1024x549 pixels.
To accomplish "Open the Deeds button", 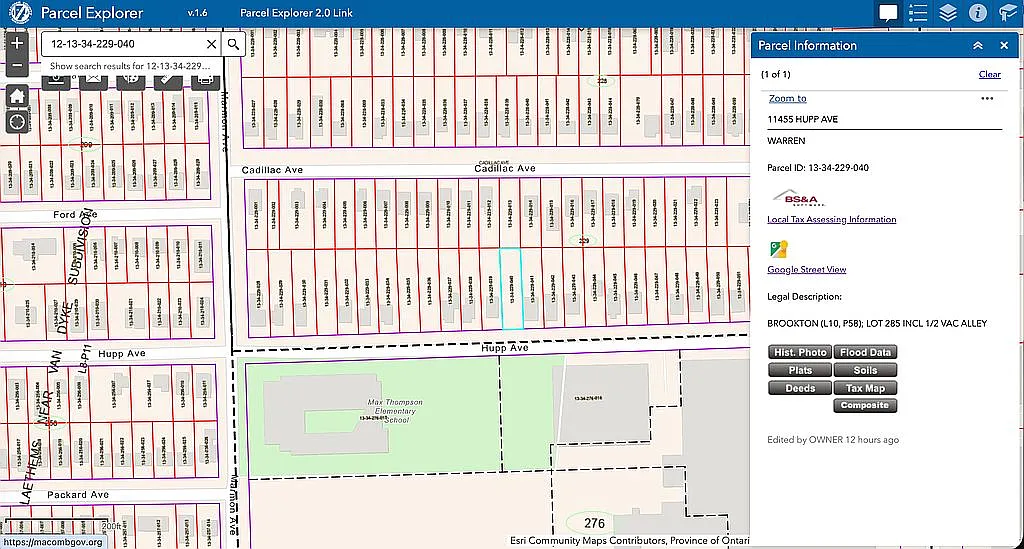I will [x=800, y=388].
